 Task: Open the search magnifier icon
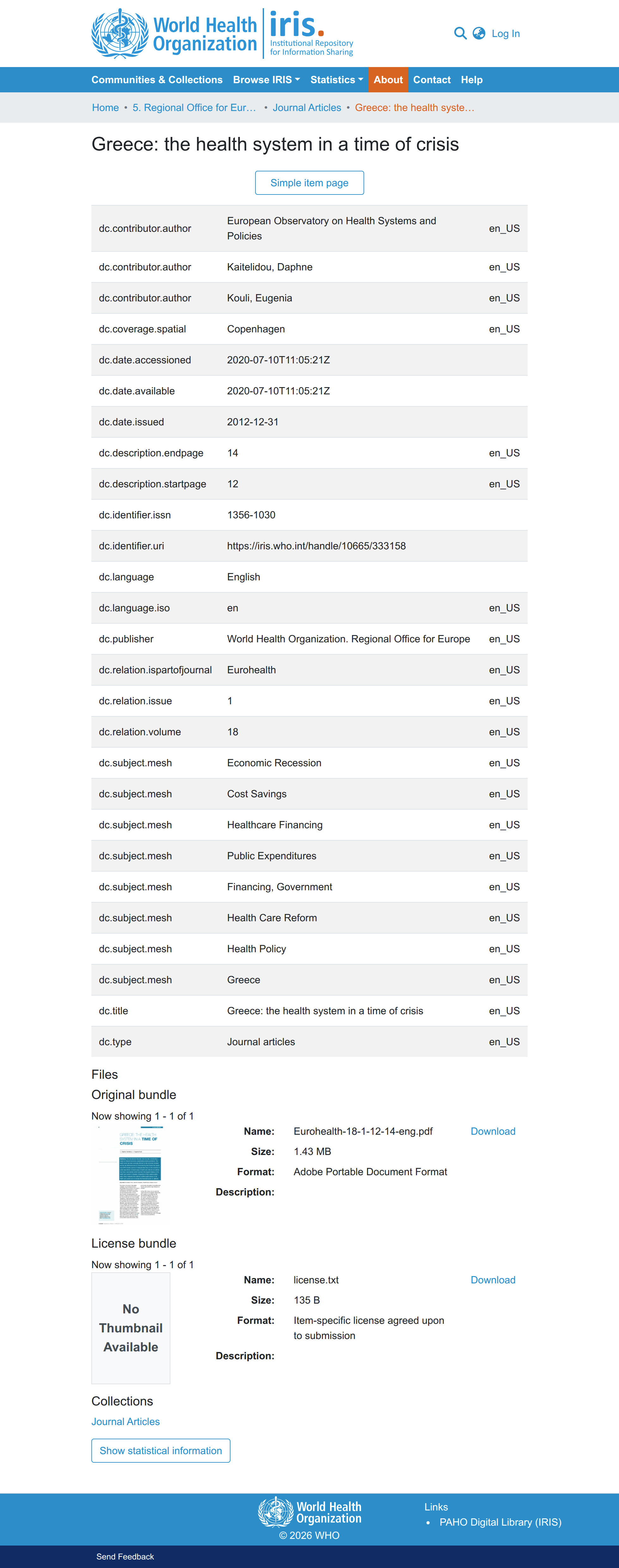tap(460, 34)
